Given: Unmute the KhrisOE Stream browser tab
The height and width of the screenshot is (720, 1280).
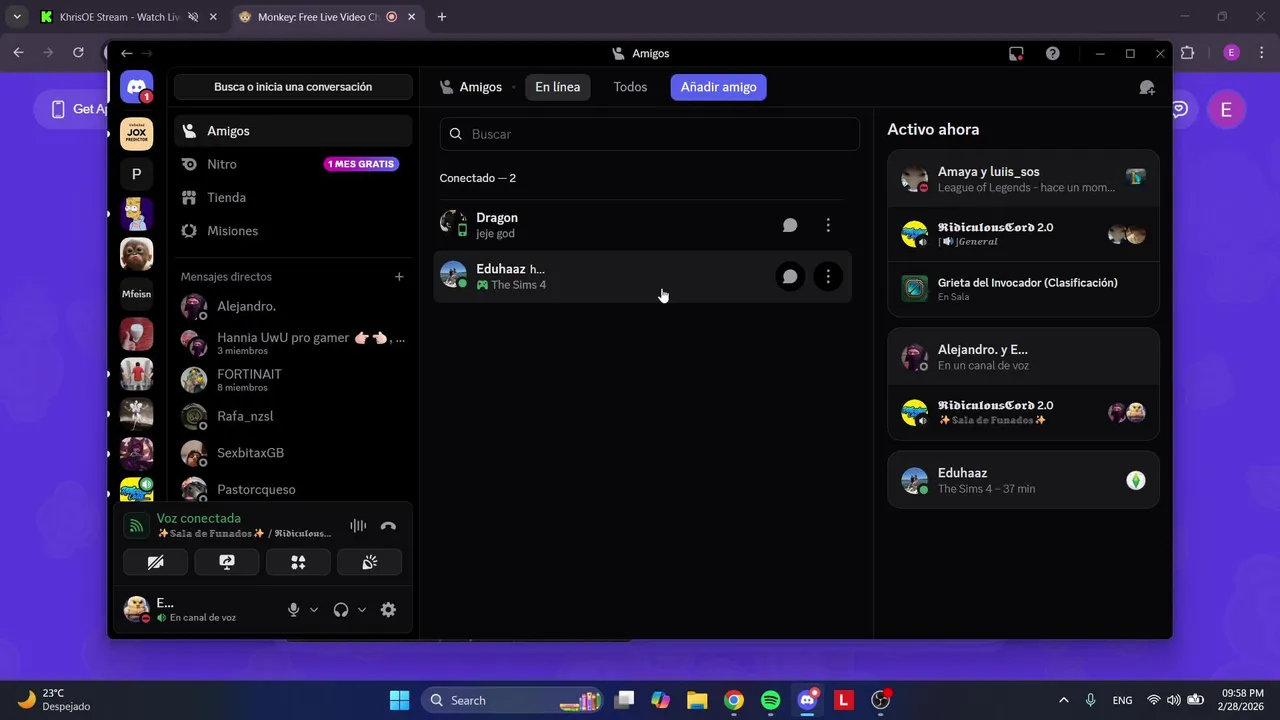Looking at the screenshot, I should [193, 17].
